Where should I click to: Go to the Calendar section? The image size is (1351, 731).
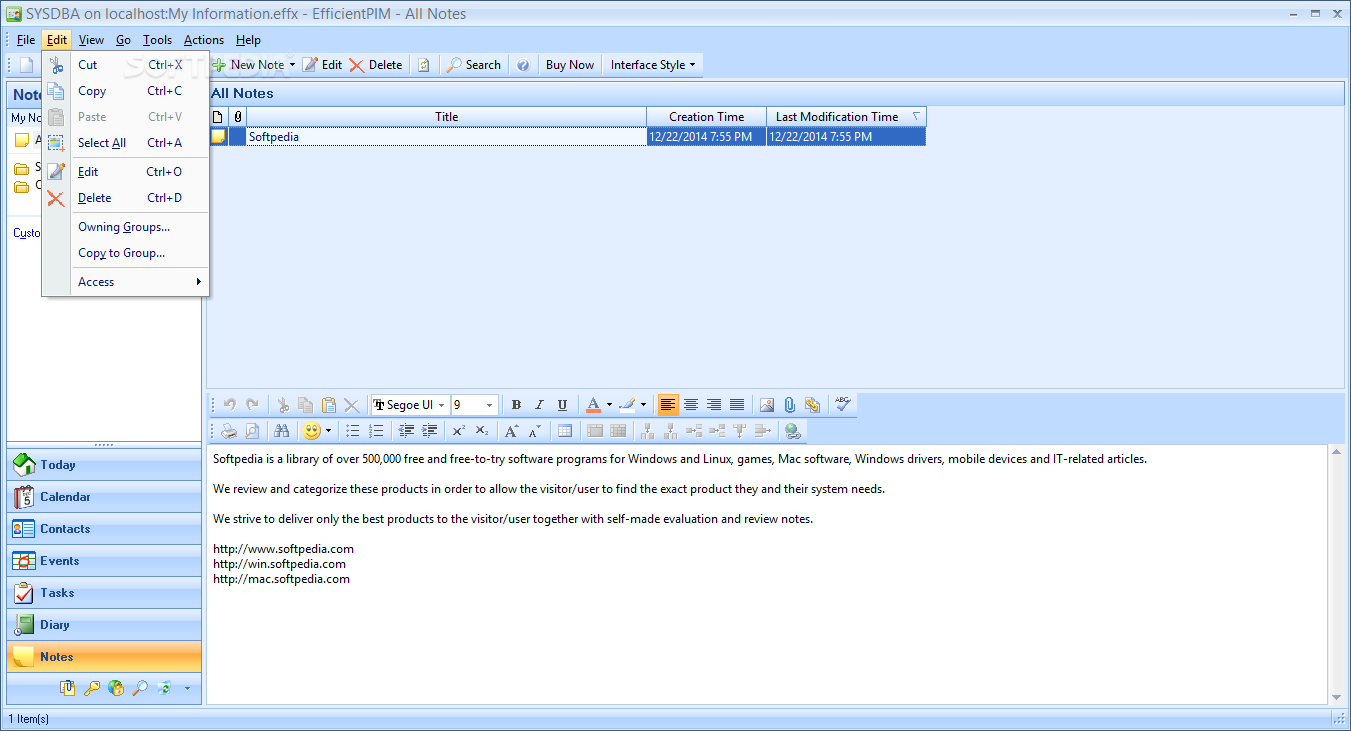(104, 497)
